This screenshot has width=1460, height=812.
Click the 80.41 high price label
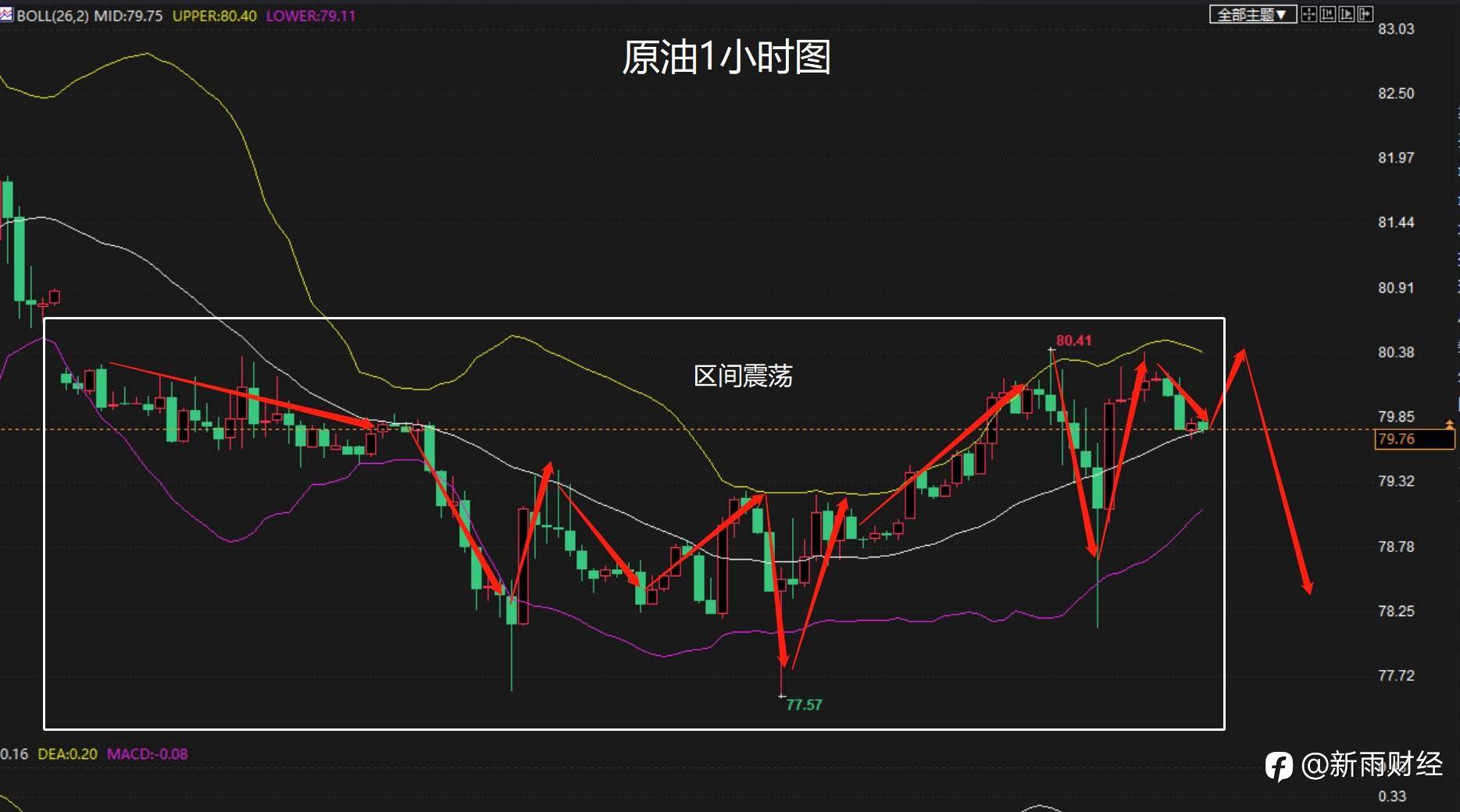coord(1074,340)
